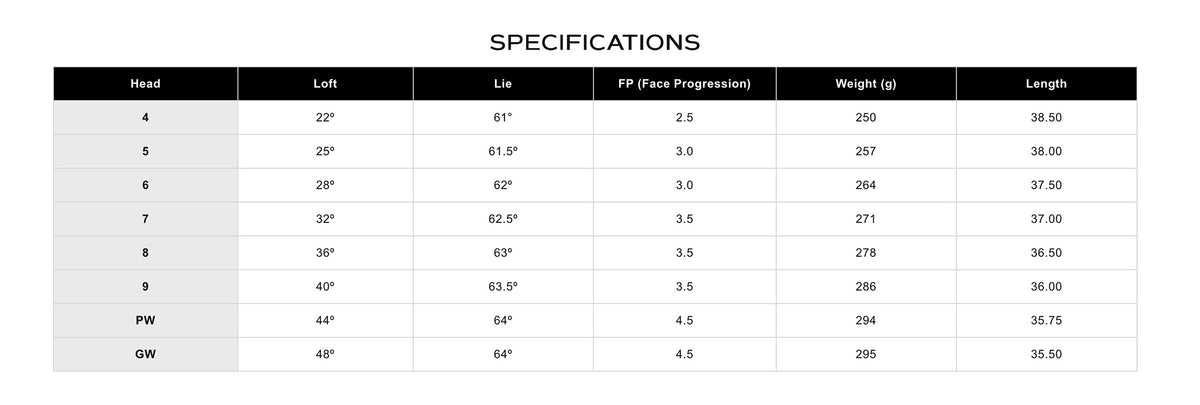Screen dimensions: 1200x405
Task: Click the Length column header
Action: 1047,84
